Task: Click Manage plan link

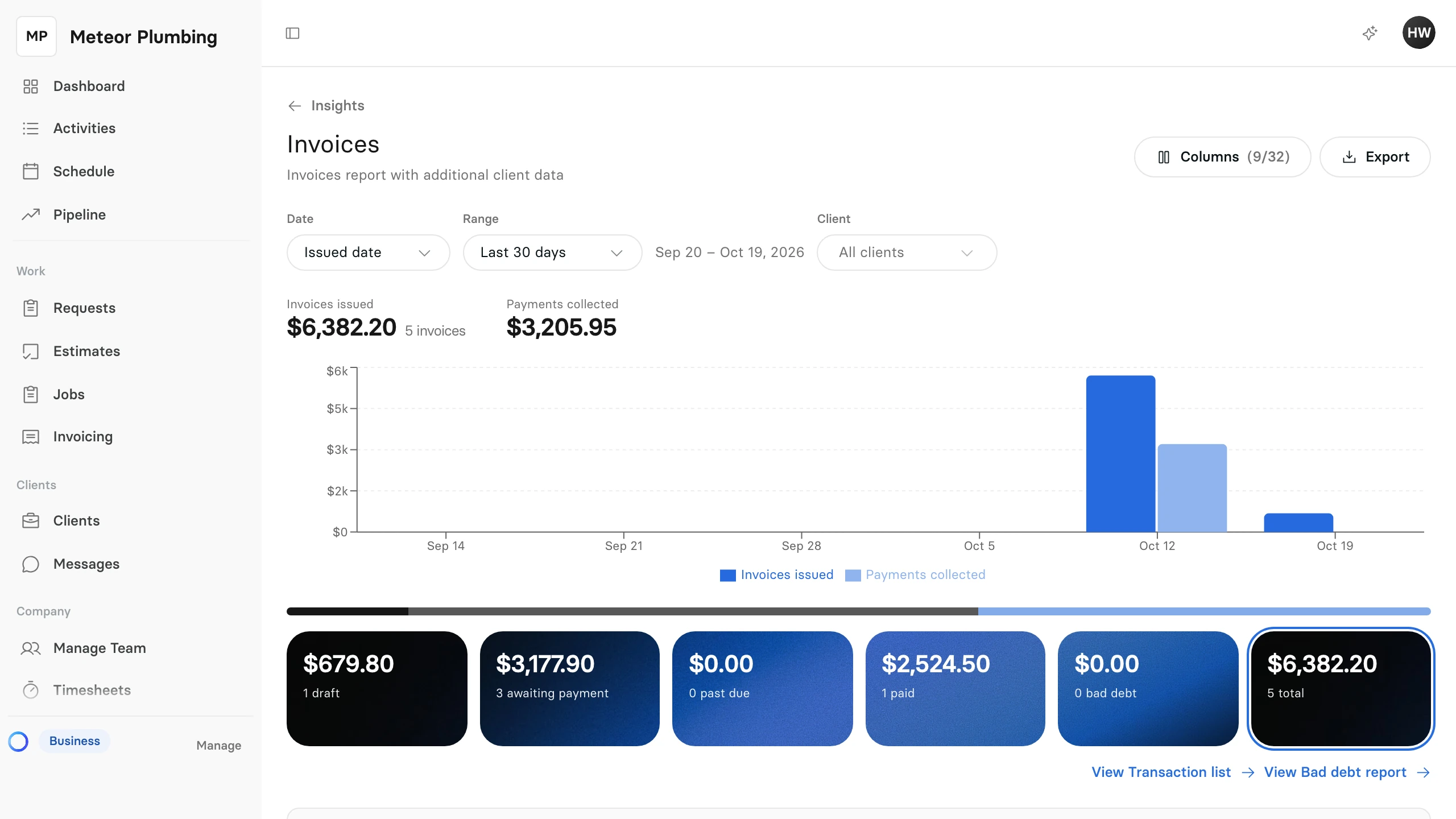Action: pos(218,745)
